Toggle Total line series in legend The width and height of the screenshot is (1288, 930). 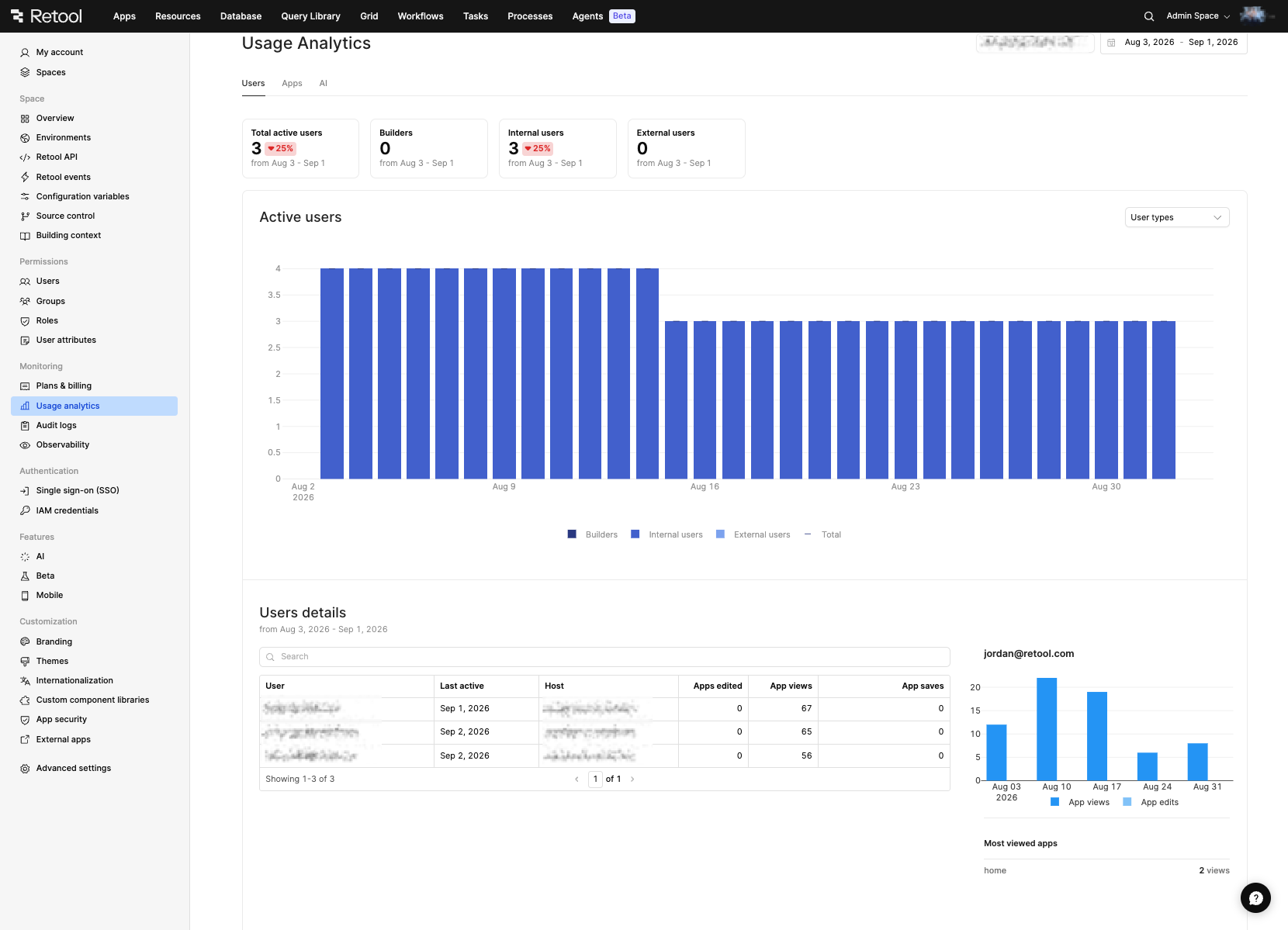[x=822, y=535]
